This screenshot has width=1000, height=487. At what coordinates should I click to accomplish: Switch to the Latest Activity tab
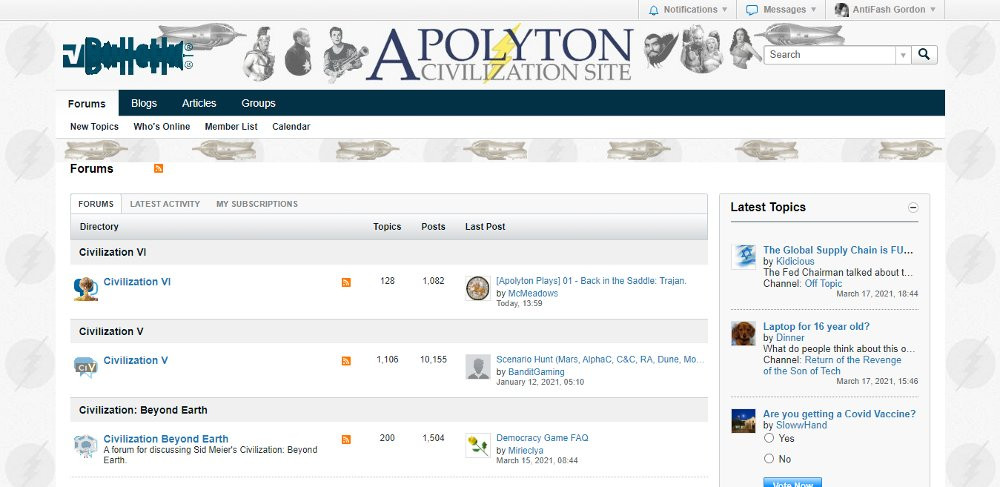(165, 204)
